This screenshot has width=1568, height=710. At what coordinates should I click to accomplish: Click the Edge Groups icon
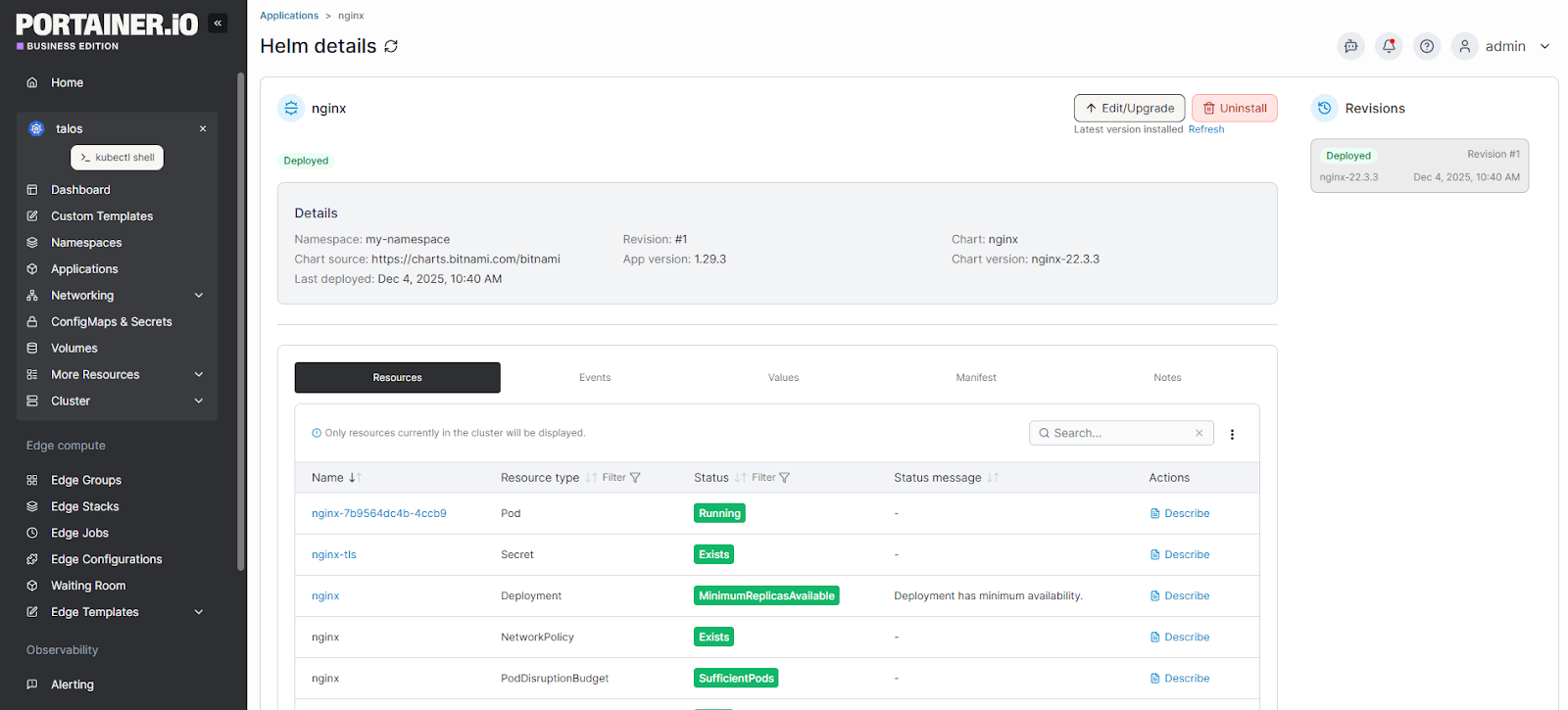(x=32, y=480)
